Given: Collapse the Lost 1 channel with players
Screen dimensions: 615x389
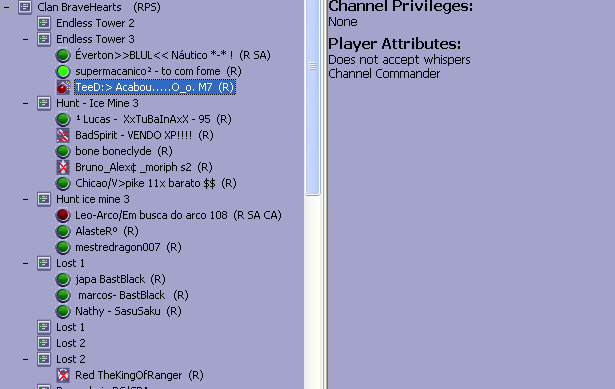Looking at the screenshot, I should click(25, 264).
